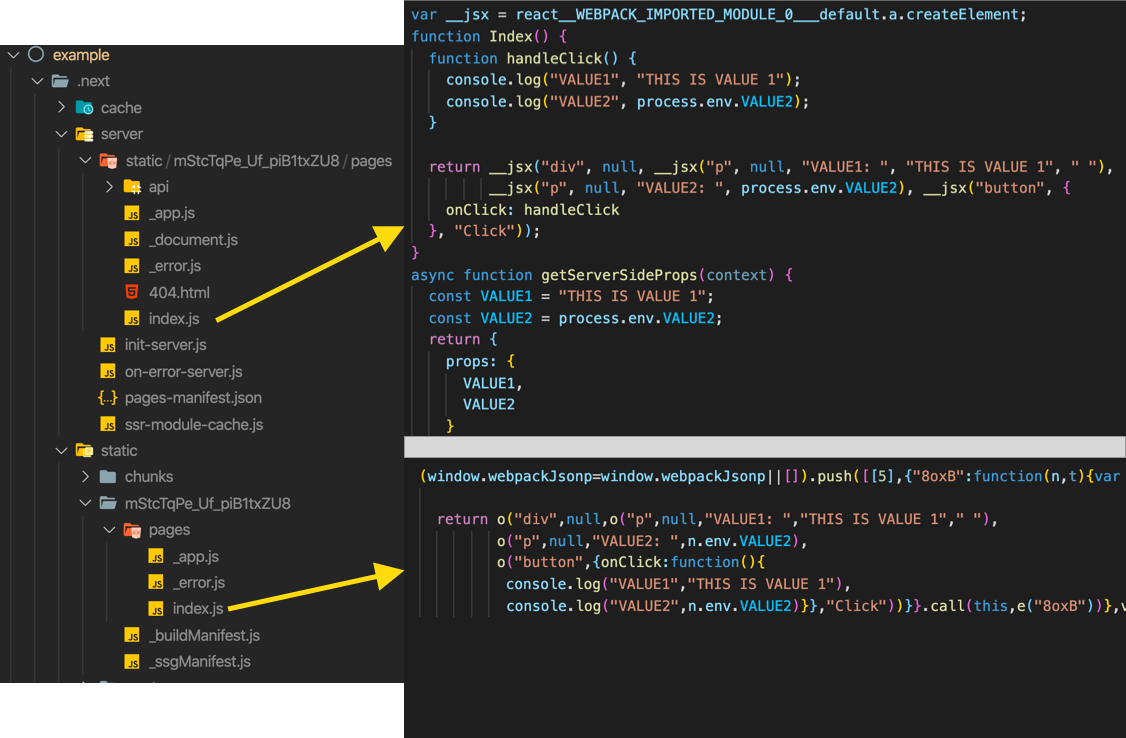Viewport: 1126px width, 738px height.
Task: Click the red pages folder icon under static
Action: 132,531
